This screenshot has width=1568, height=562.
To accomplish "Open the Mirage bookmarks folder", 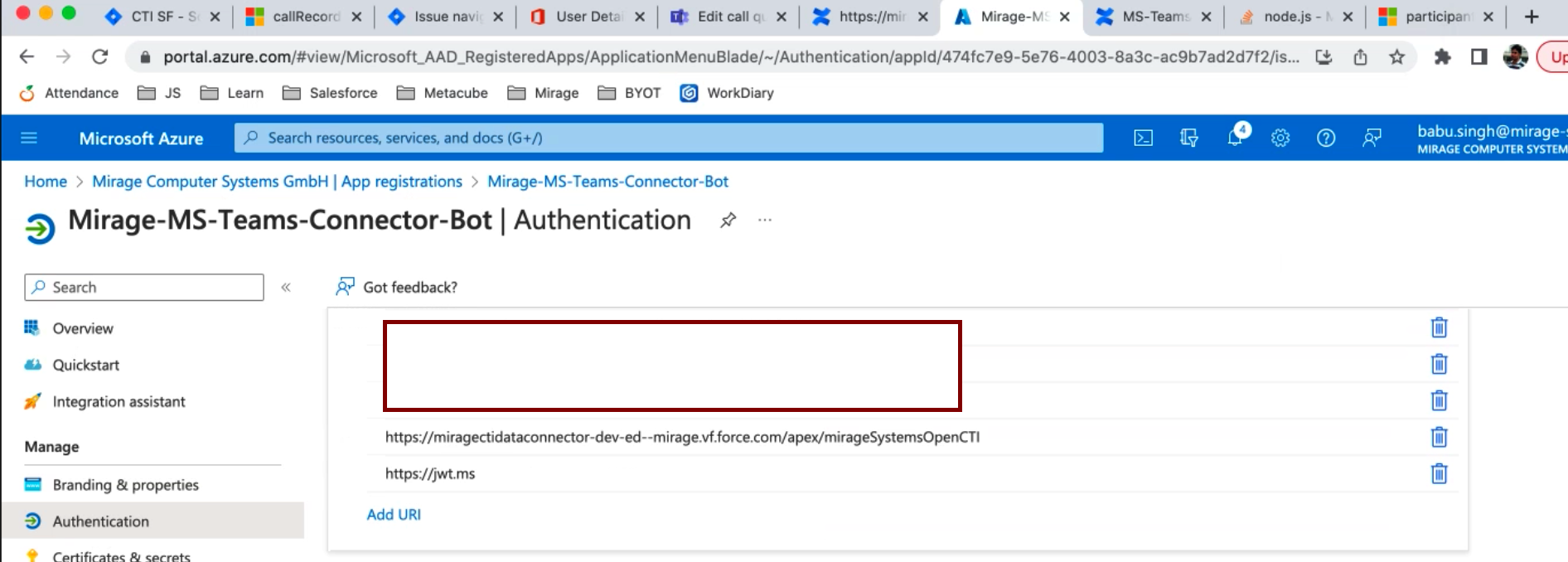I will coord(543,93).
